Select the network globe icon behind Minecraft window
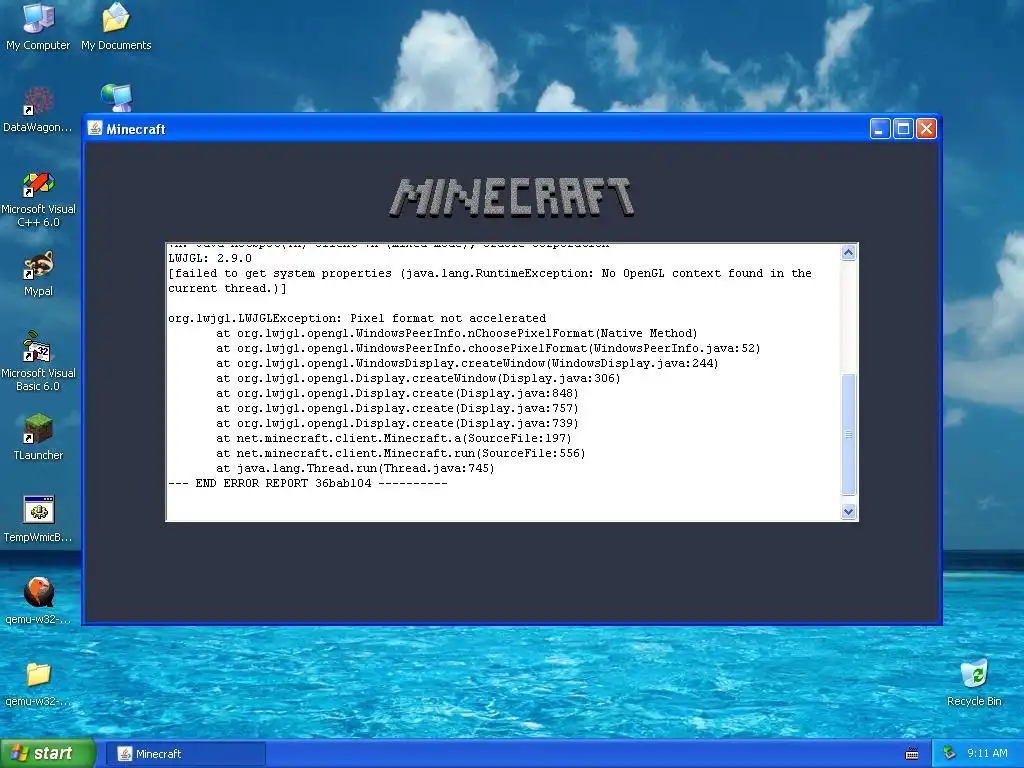This screenshot has height=768, width=1024. point(116,97)
